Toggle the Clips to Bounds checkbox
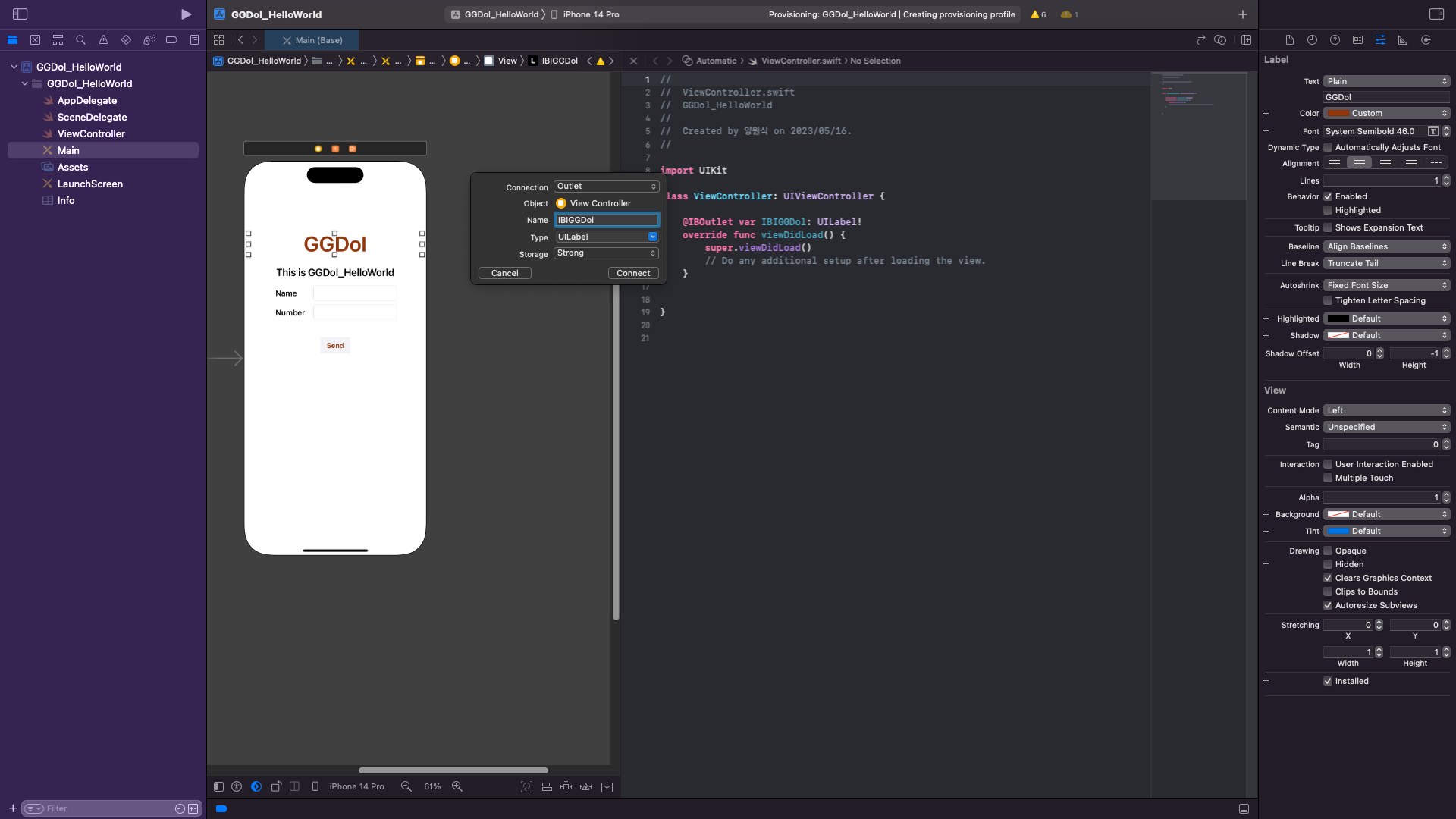The height and width of the screenshot is (819, 1456). [x=1328, y=592]
